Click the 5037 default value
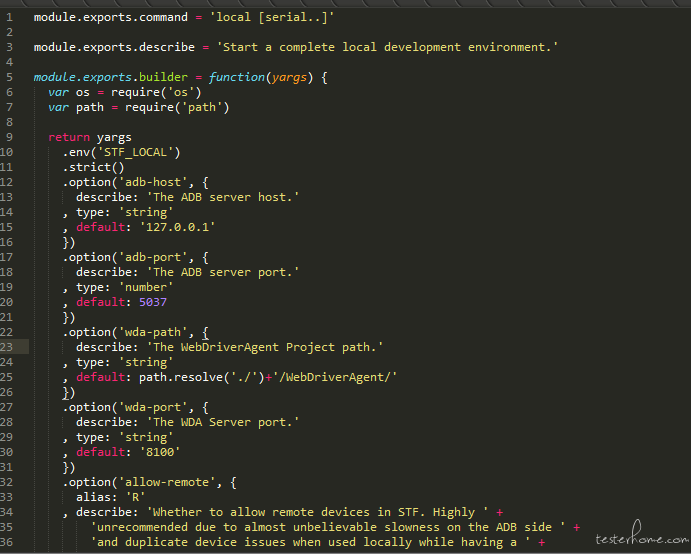 pos(153,302)
